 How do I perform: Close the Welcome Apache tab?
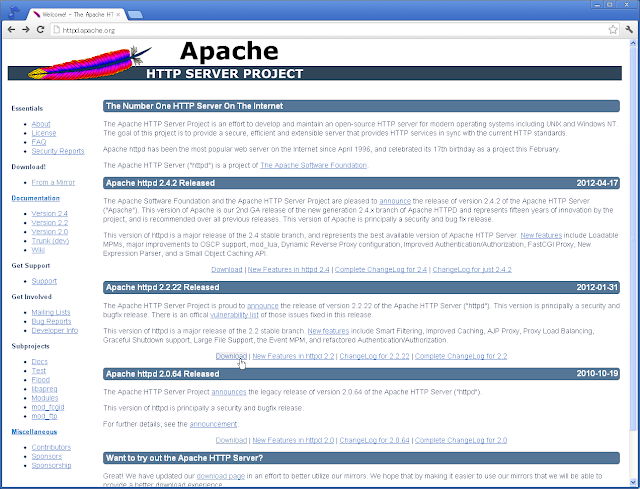coord(118,14)
